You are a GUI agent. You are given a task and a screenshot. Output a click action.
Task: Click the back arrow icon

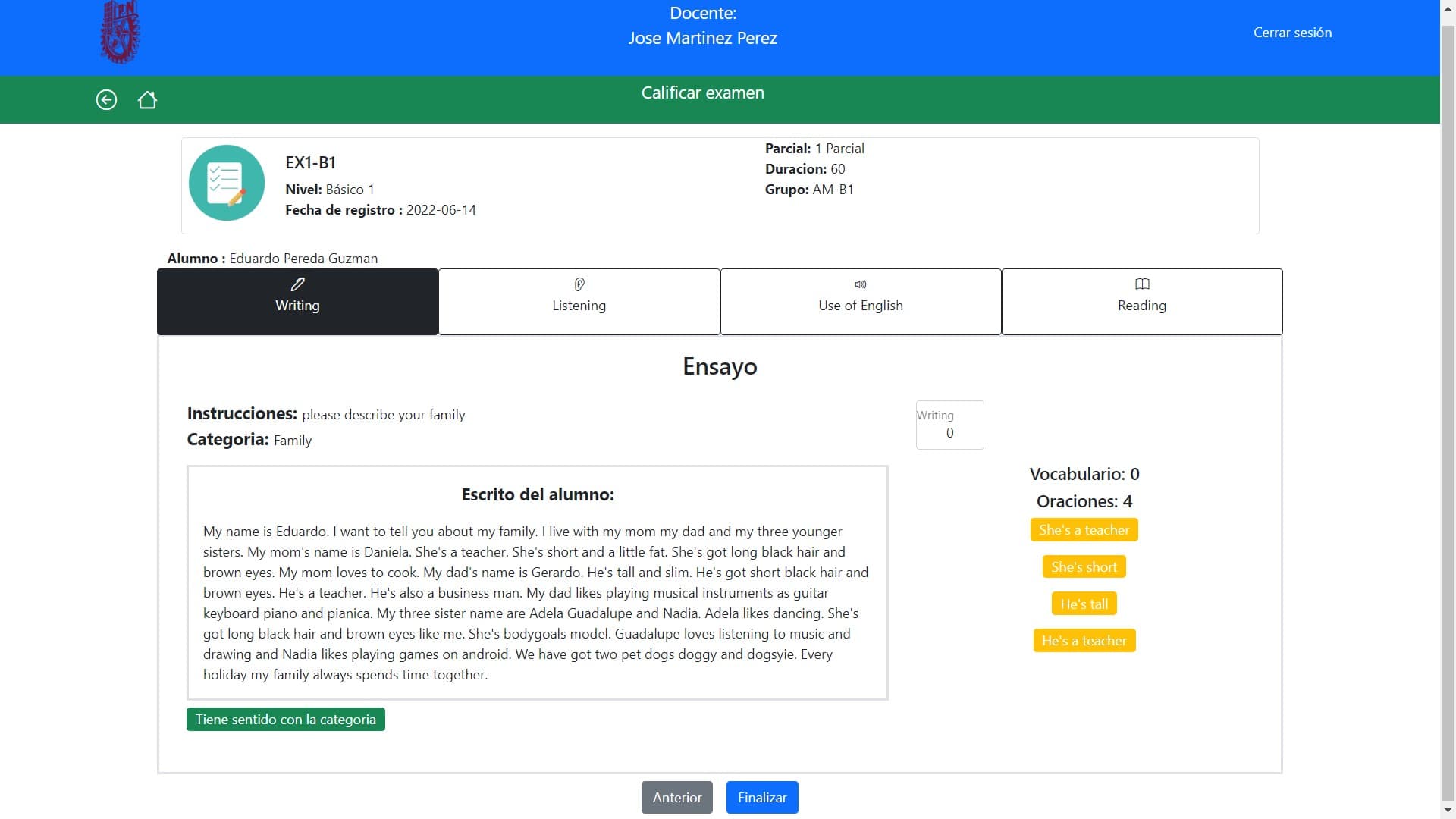(x=106, y=100)
